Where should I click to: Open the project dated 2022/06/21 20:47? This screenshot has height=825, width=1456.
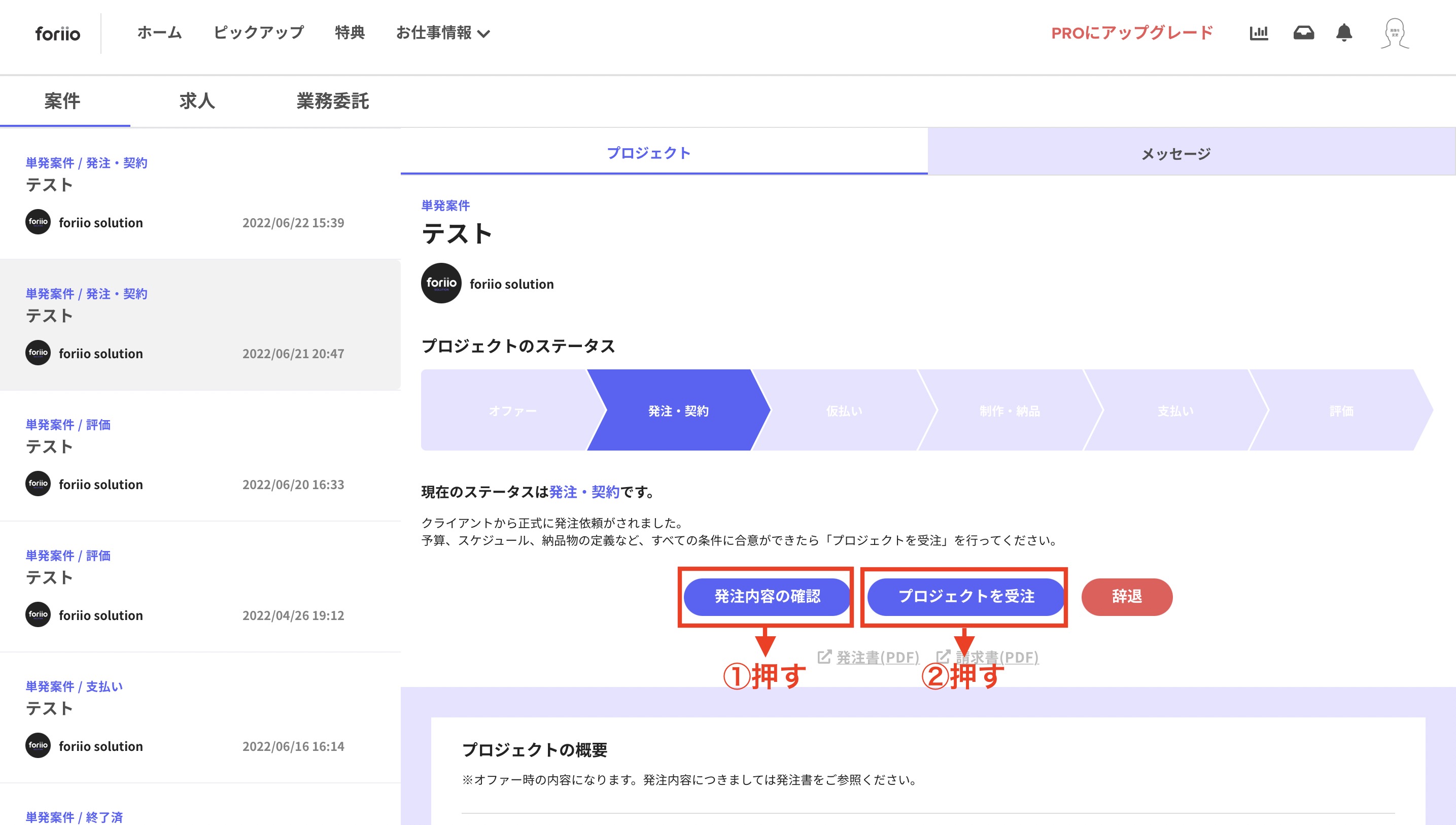[200, 325]
